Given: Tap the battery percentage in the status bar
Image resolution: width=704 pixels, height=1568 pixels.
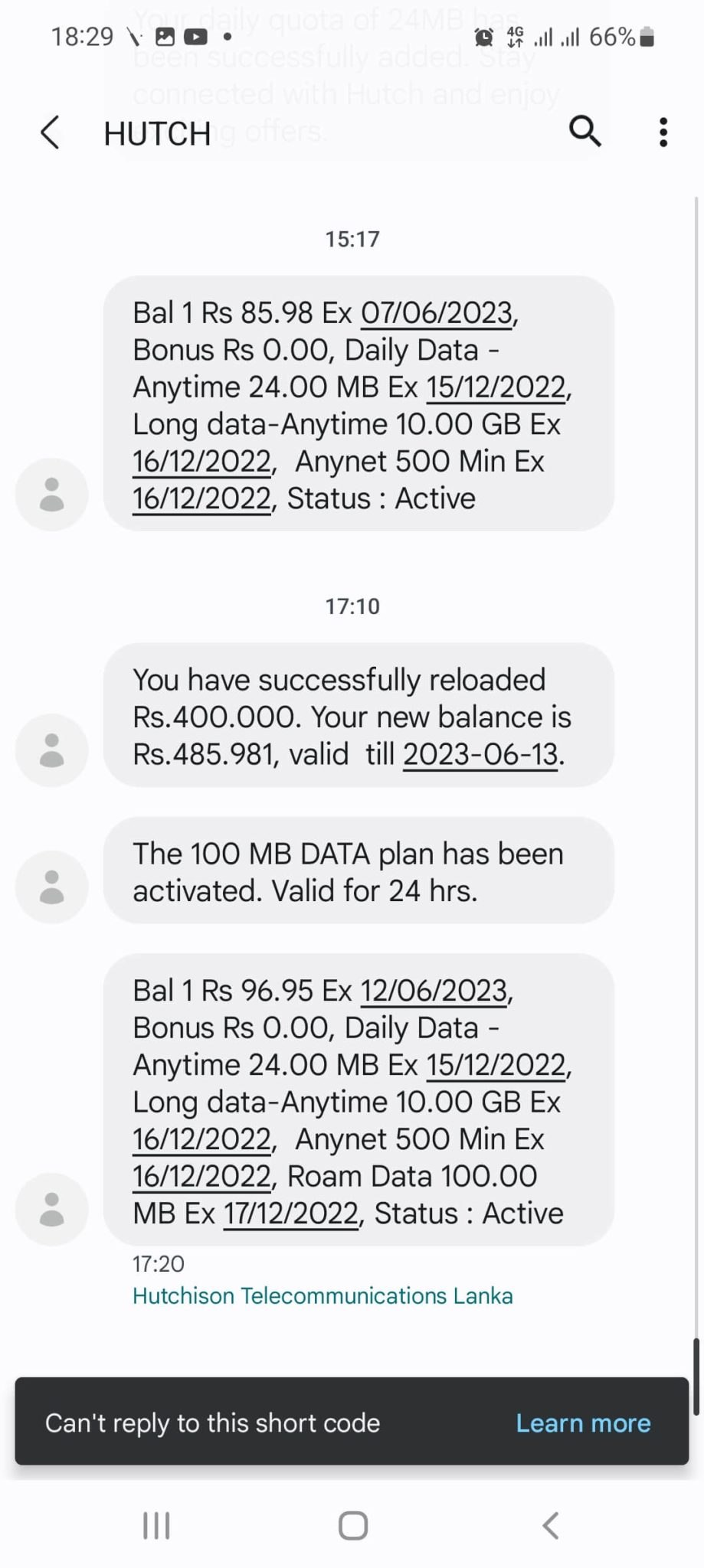Looking at the screenshot, I should (612, 37).
